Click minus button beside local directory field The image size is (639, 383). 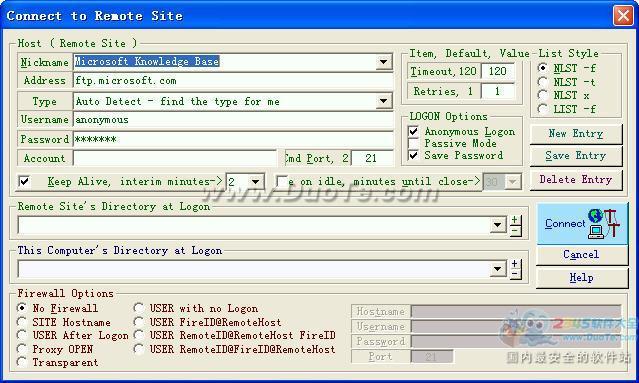[x=515, y=274]
